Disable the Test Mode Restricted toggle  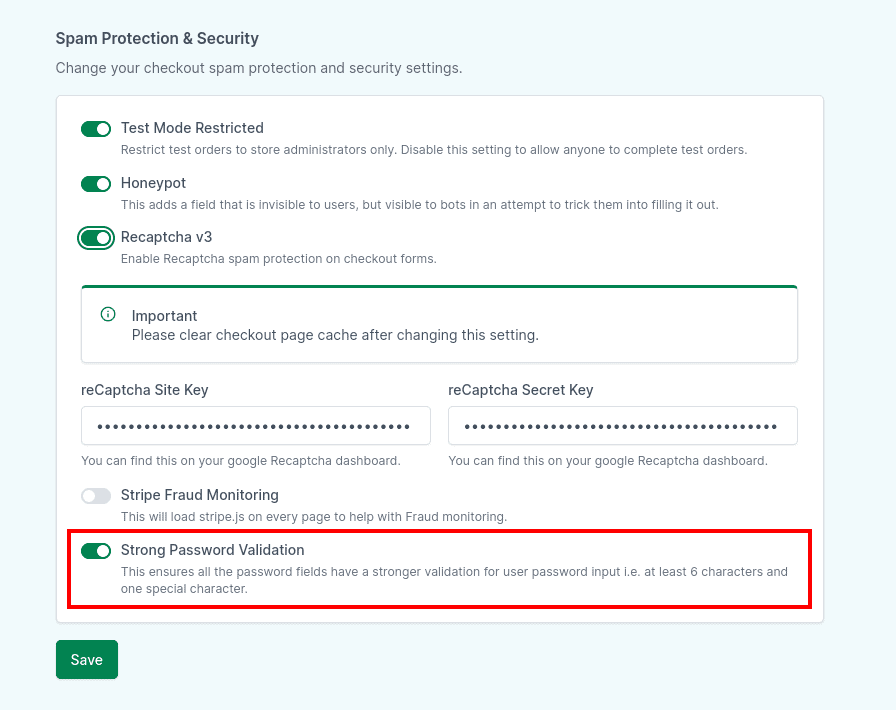click(x=96, y=129)
